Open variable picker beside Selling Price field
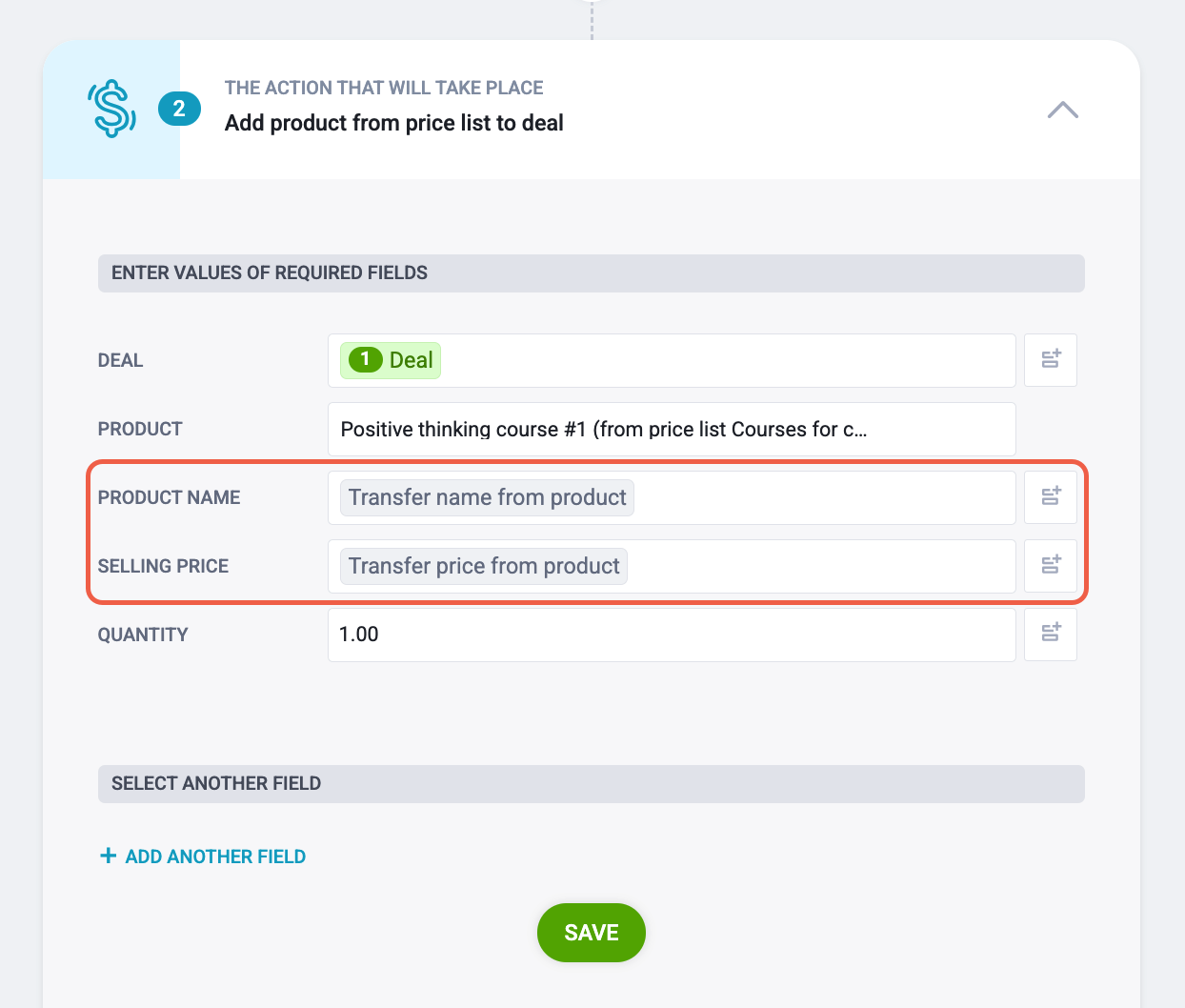This screenshot has width=1185, height=1008. click(x=1051, y=566)
